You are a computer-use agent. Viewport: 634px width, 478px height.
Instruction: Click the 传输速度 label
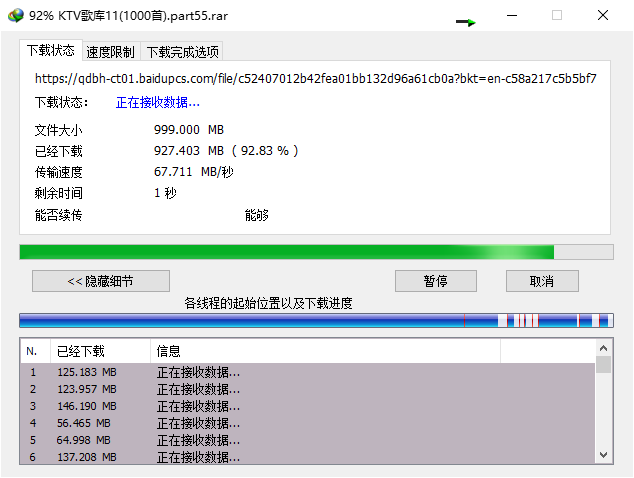(59, 172)
